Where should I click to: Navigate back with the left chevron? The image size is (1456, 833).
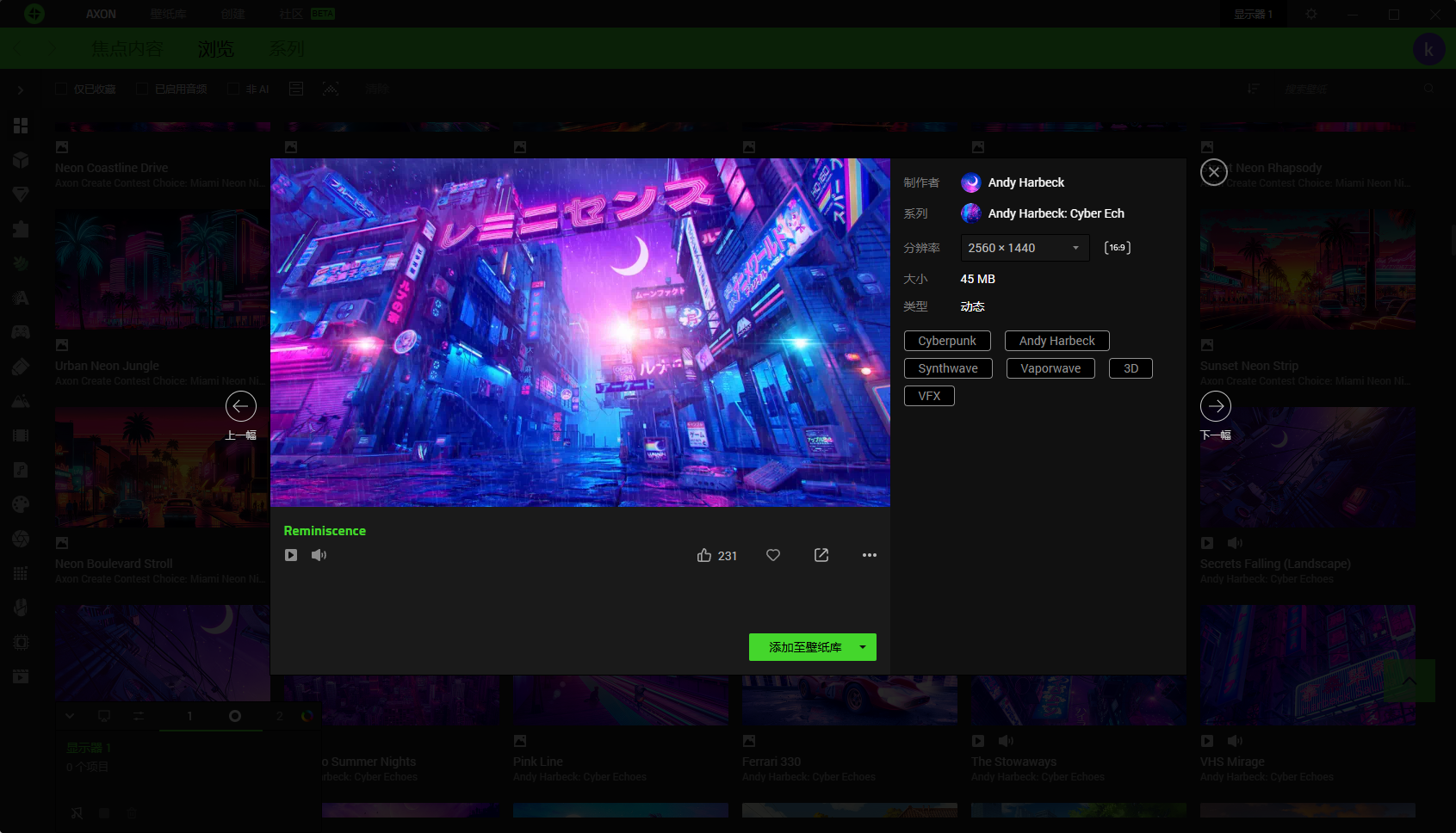pyautogui.click(x=19, y=49)
